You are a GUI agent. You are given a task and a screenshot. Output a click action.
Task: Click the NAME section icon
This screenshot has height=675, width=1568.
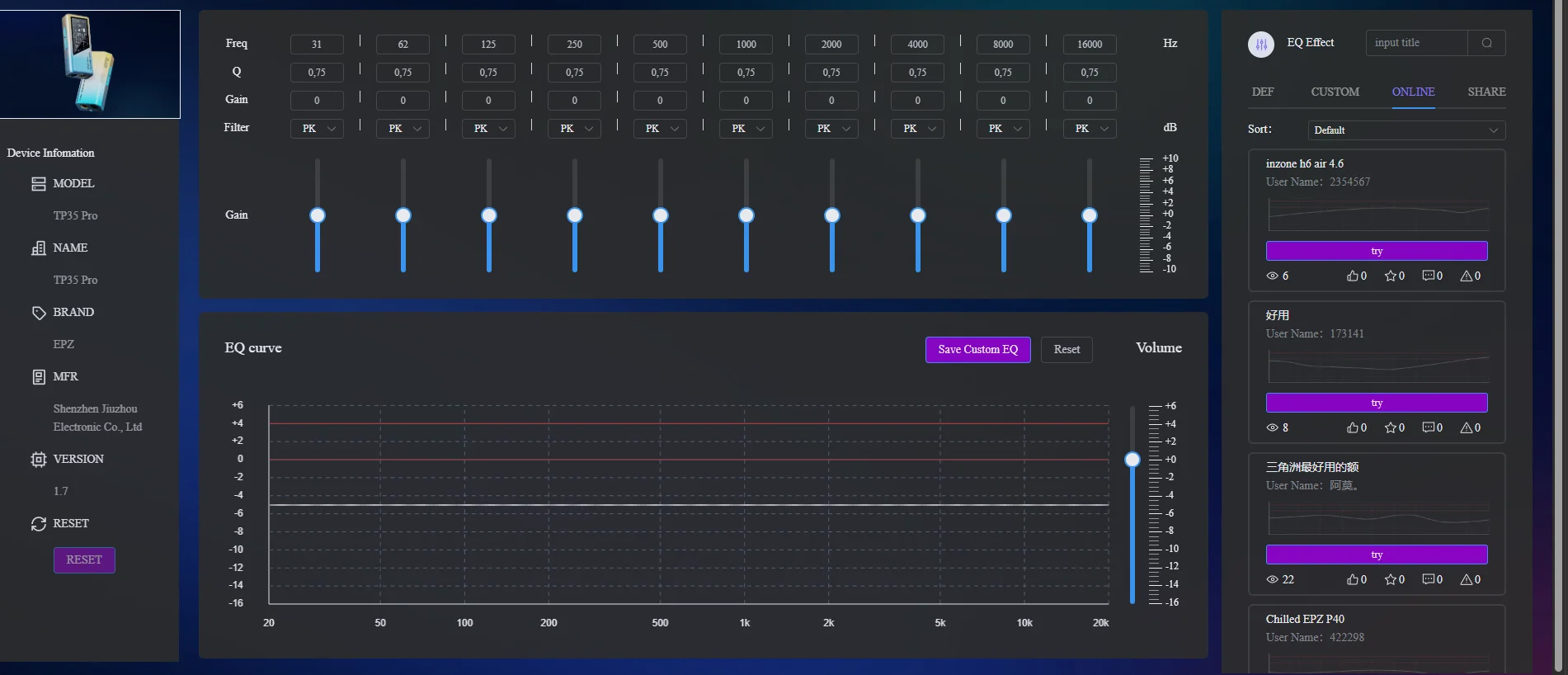[39, 248]
